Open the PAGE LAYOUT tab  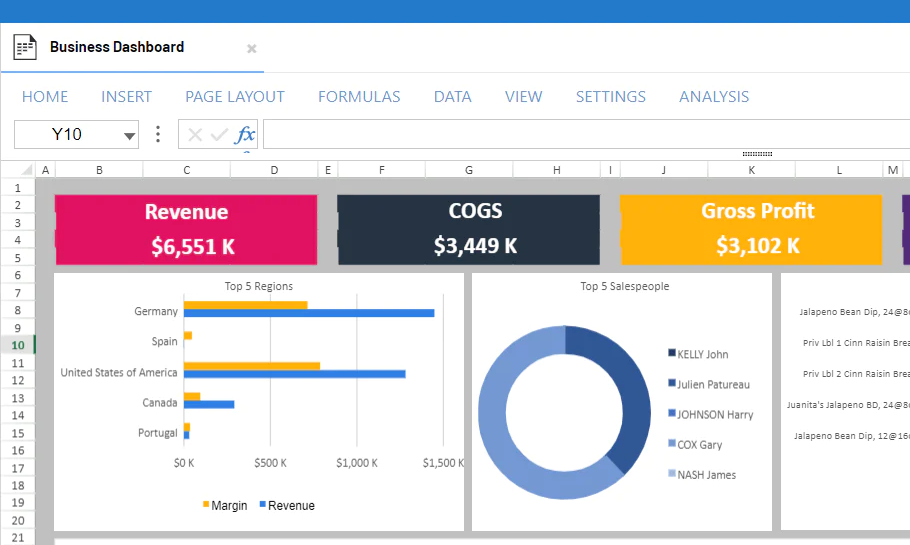(235, 97)
